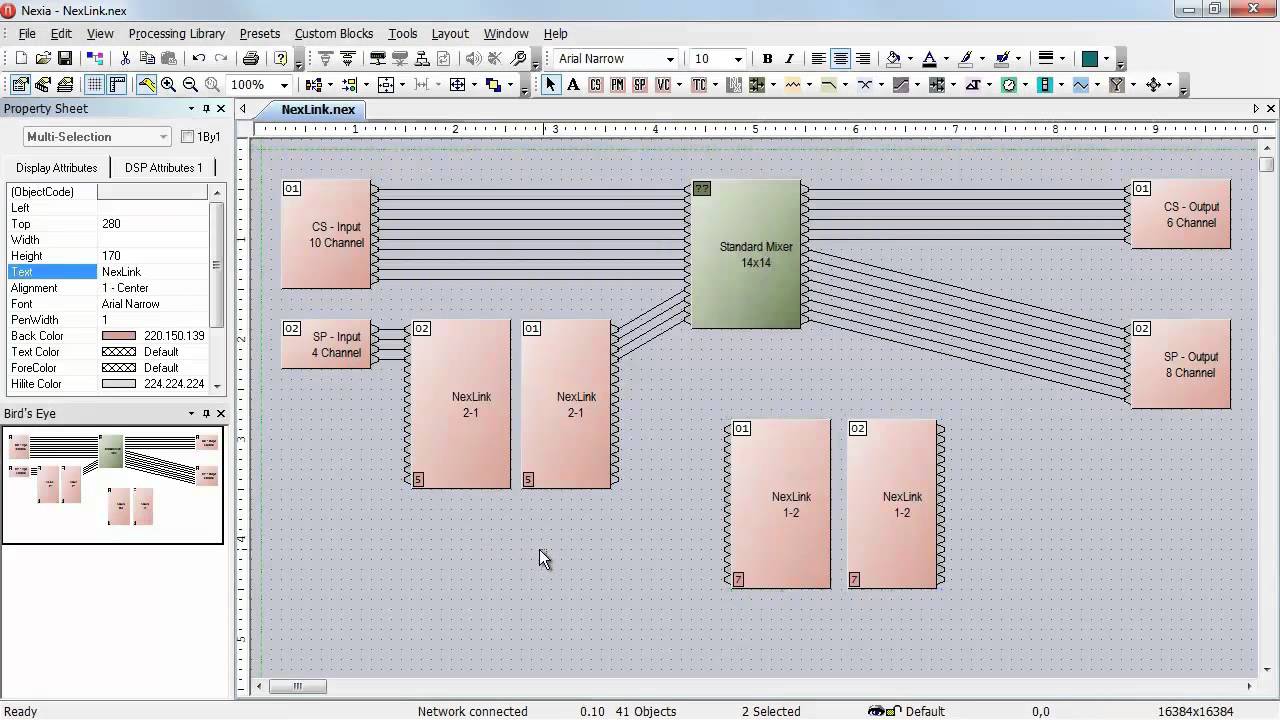Screen dimensions: 1280x720
Task: Toggle the ruler display button
Action: [x=117, y=85]
